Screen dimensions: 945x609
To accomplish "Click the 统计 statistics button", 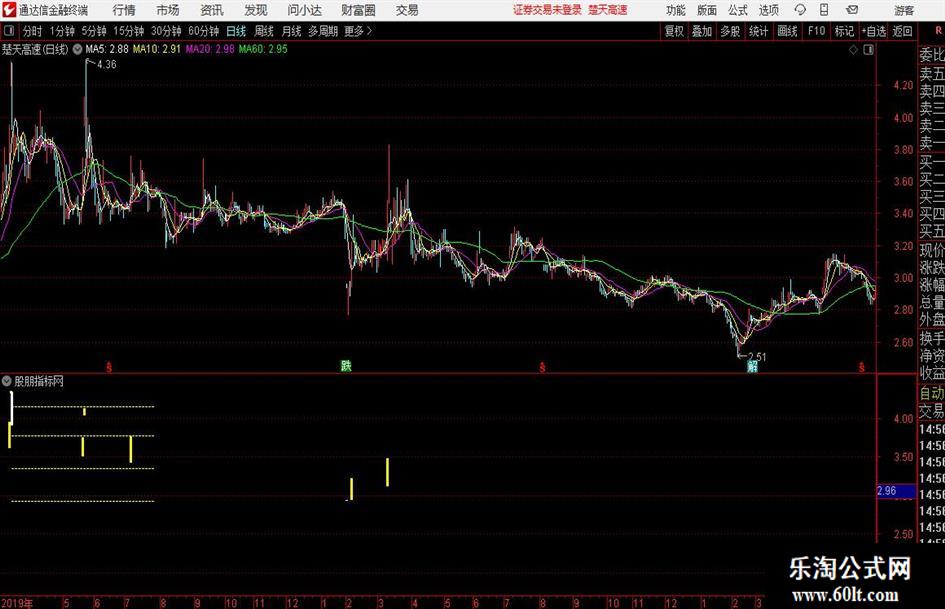I will (x=758, y=31).
